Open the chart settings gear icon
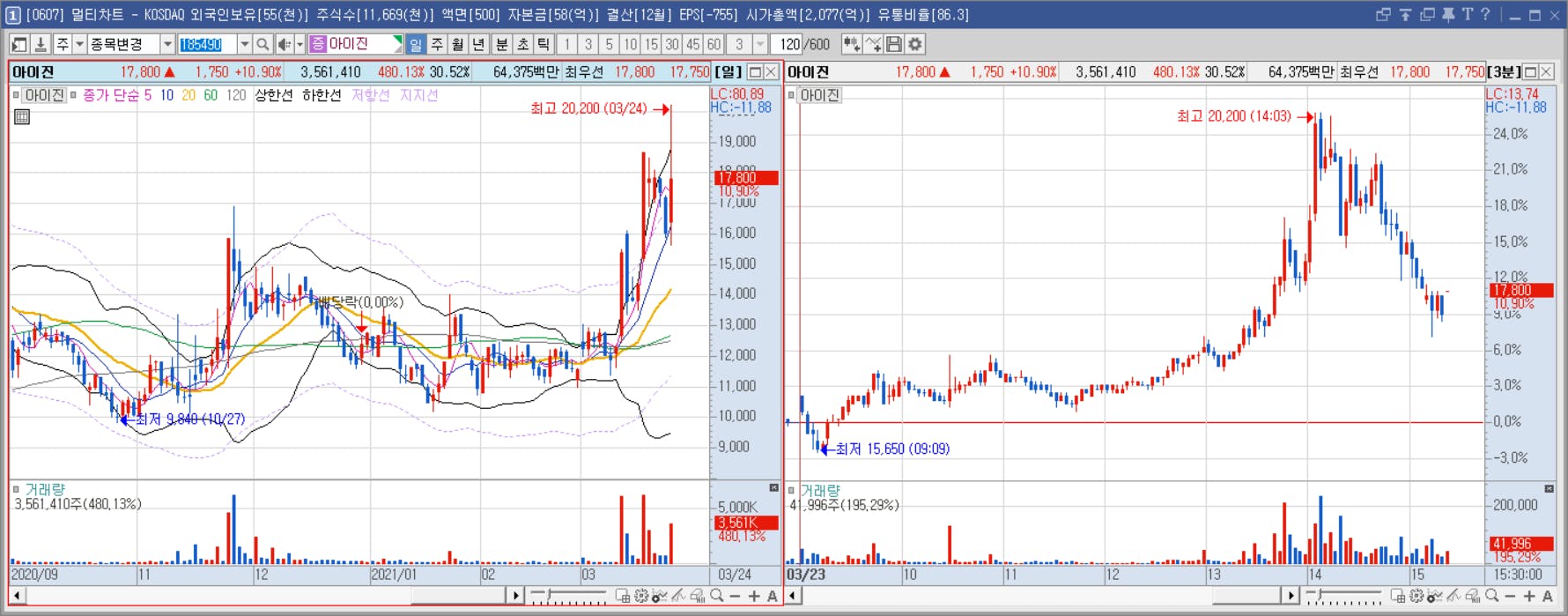This screenshot has width=1568, height=616. coord(915,44)
